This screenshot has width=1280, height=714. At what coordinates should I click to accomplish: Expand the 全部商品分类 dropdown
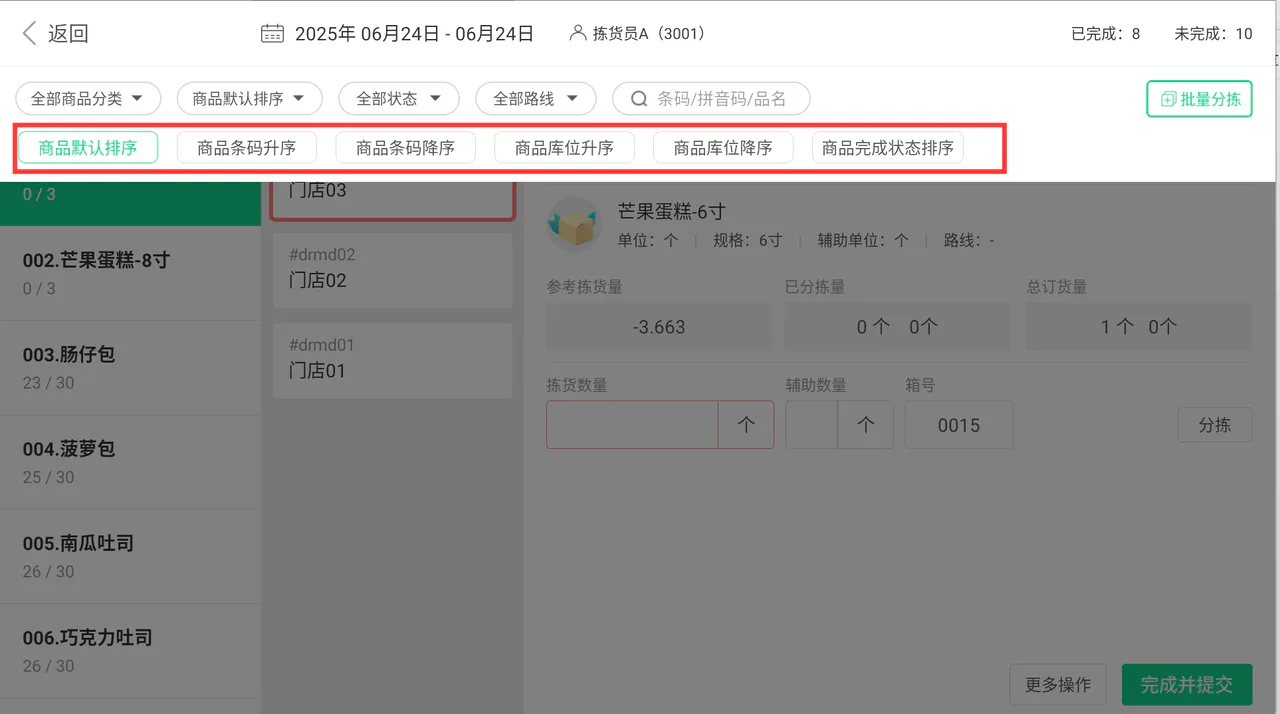click(x=88, y=99)
